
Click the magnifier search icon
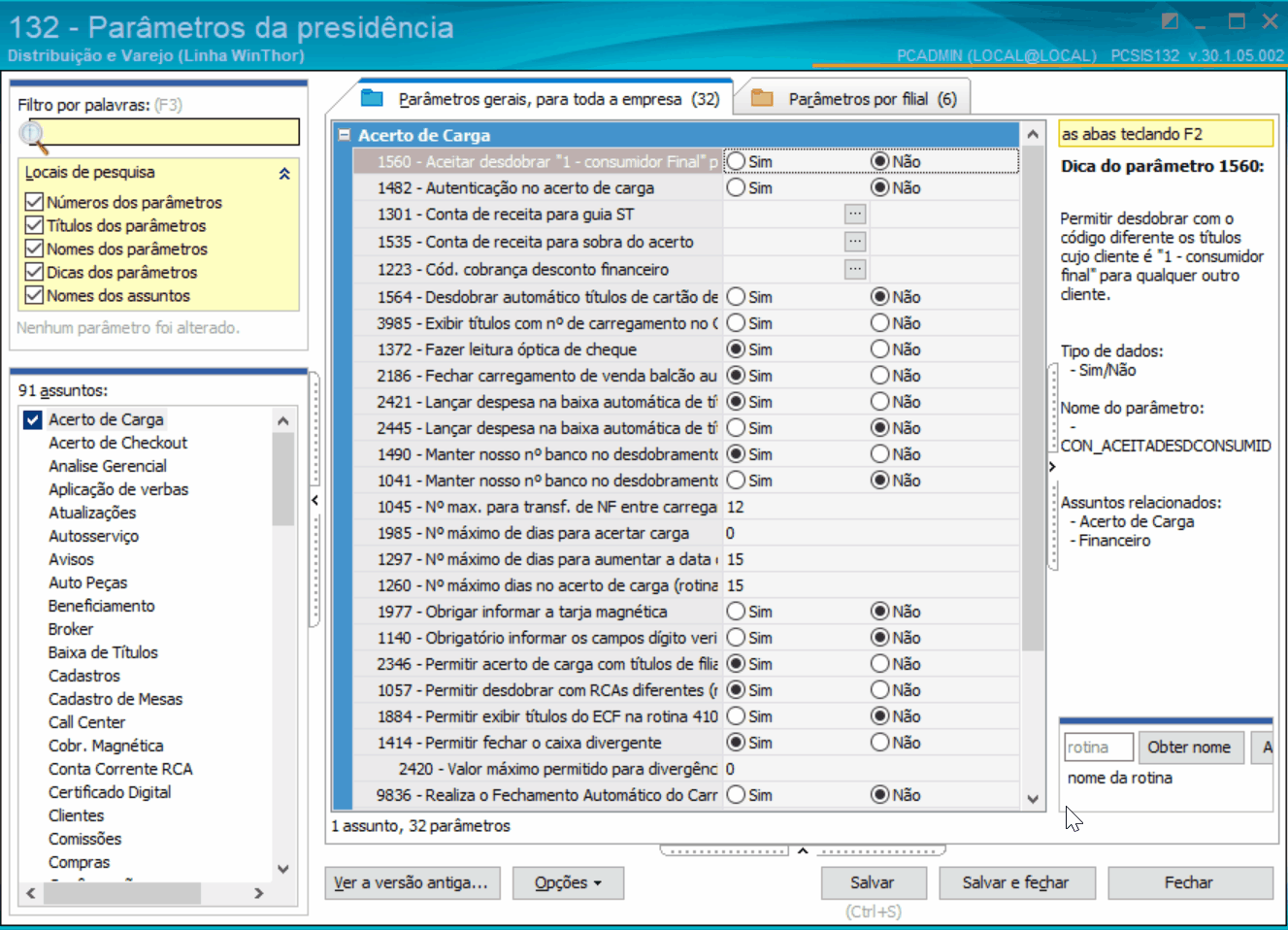(x=33, y=136)
